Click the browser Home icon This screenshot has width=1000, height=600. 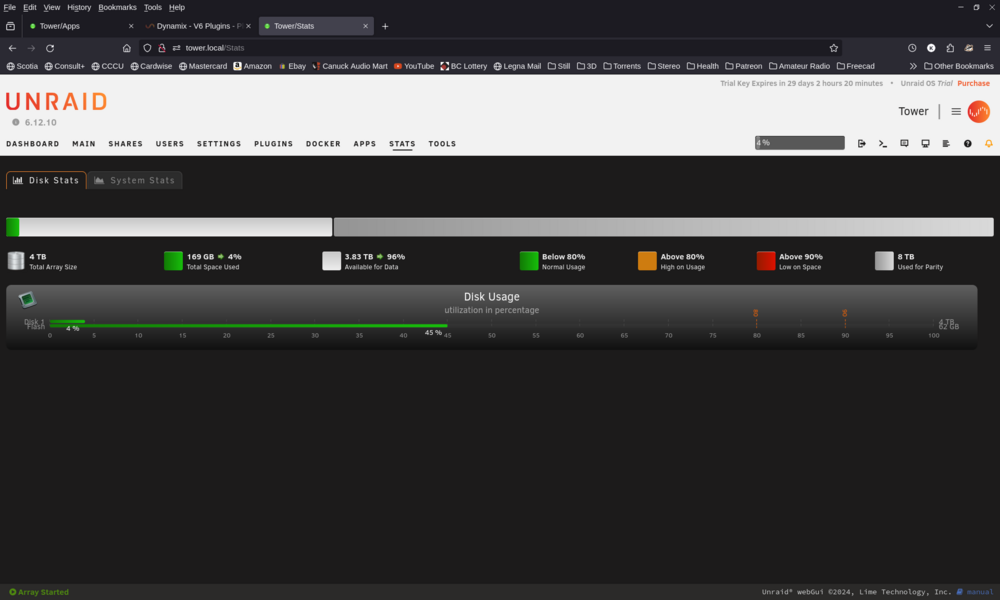pos(126,48)
